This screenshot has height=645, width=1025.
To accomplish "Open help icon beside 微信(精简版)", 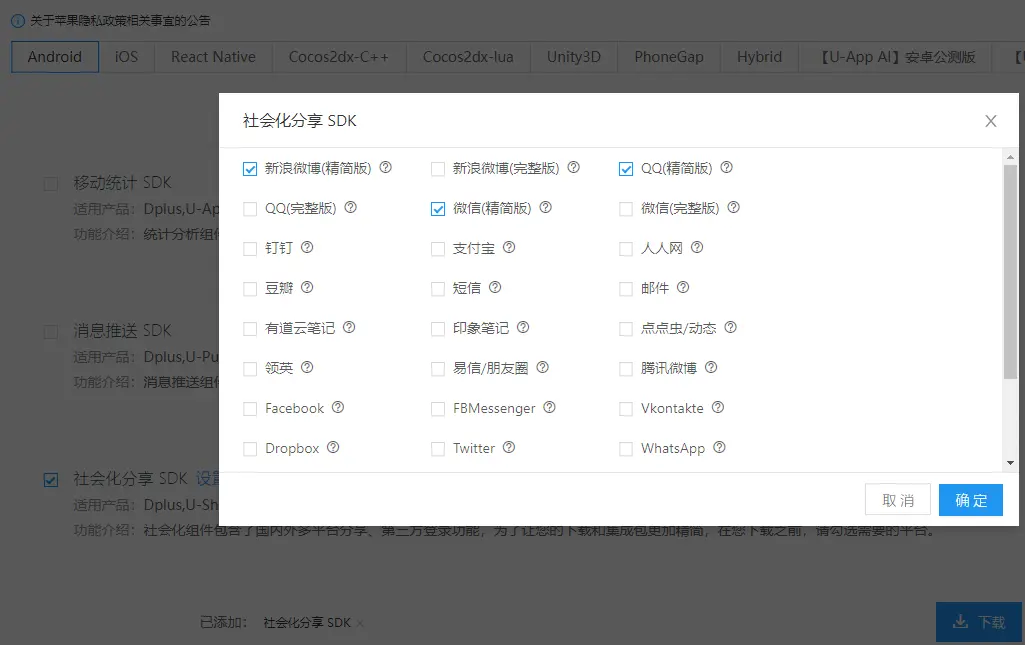I will click(545, 207).
